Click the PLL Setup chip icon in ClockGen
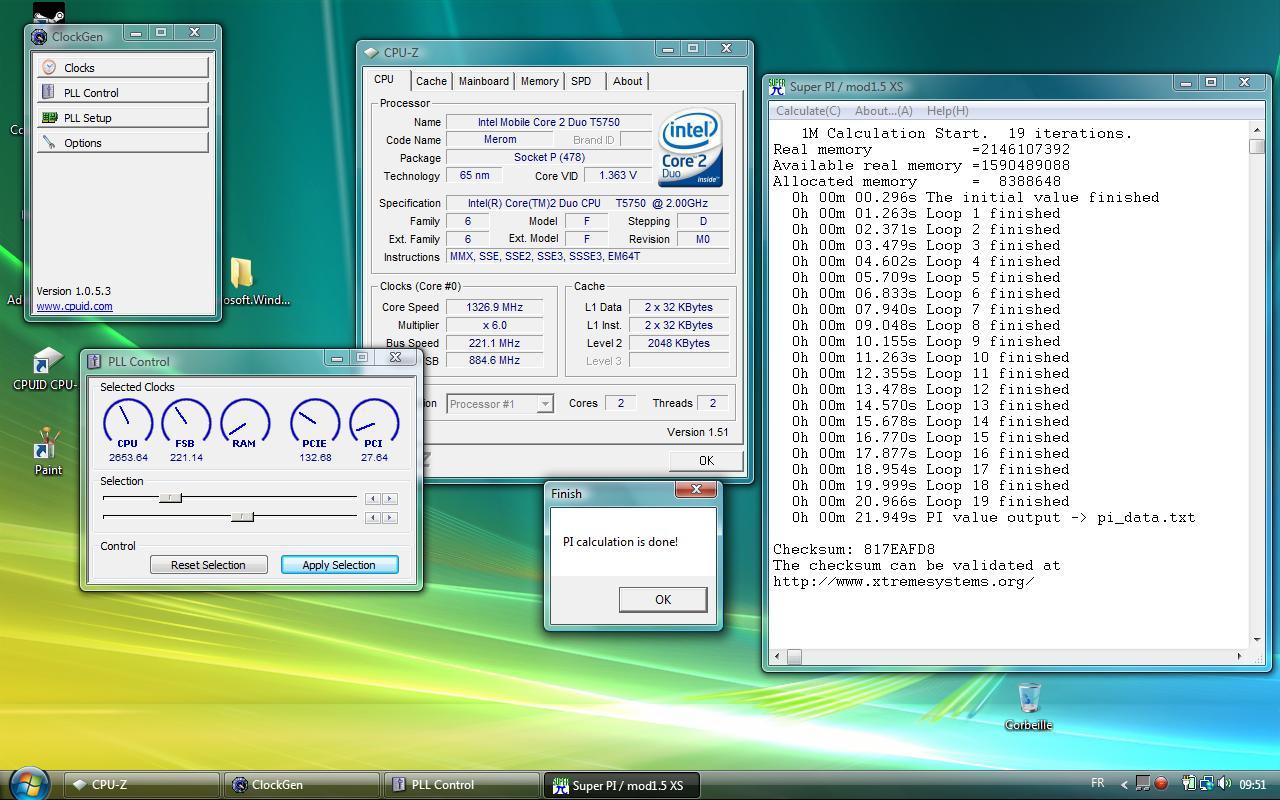1280x800 pixels. [x=49, y=117]
